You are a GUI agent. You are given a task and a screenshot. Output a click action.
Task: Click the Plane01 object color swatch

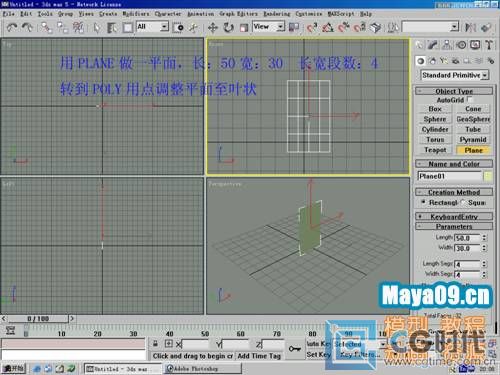(488, 176)
